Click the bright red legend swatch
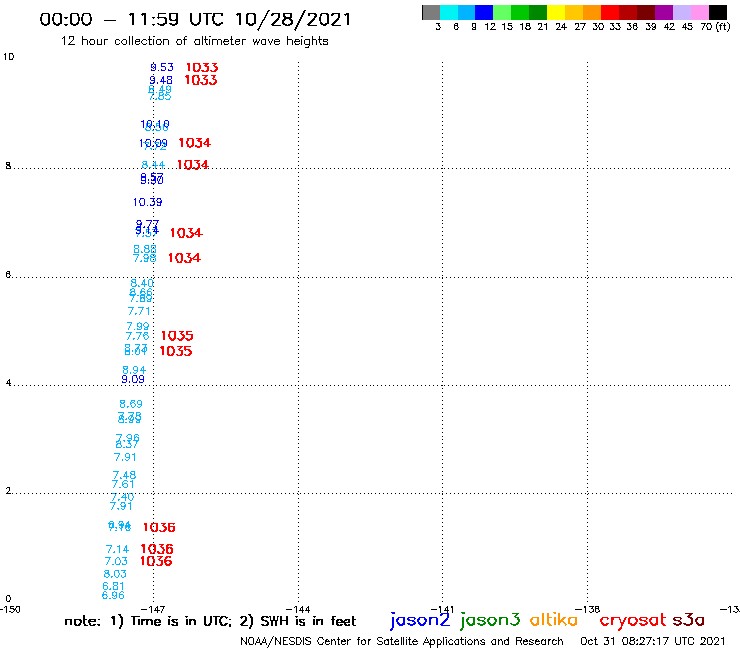The image size is (740, 650). (x=610, y=12)
